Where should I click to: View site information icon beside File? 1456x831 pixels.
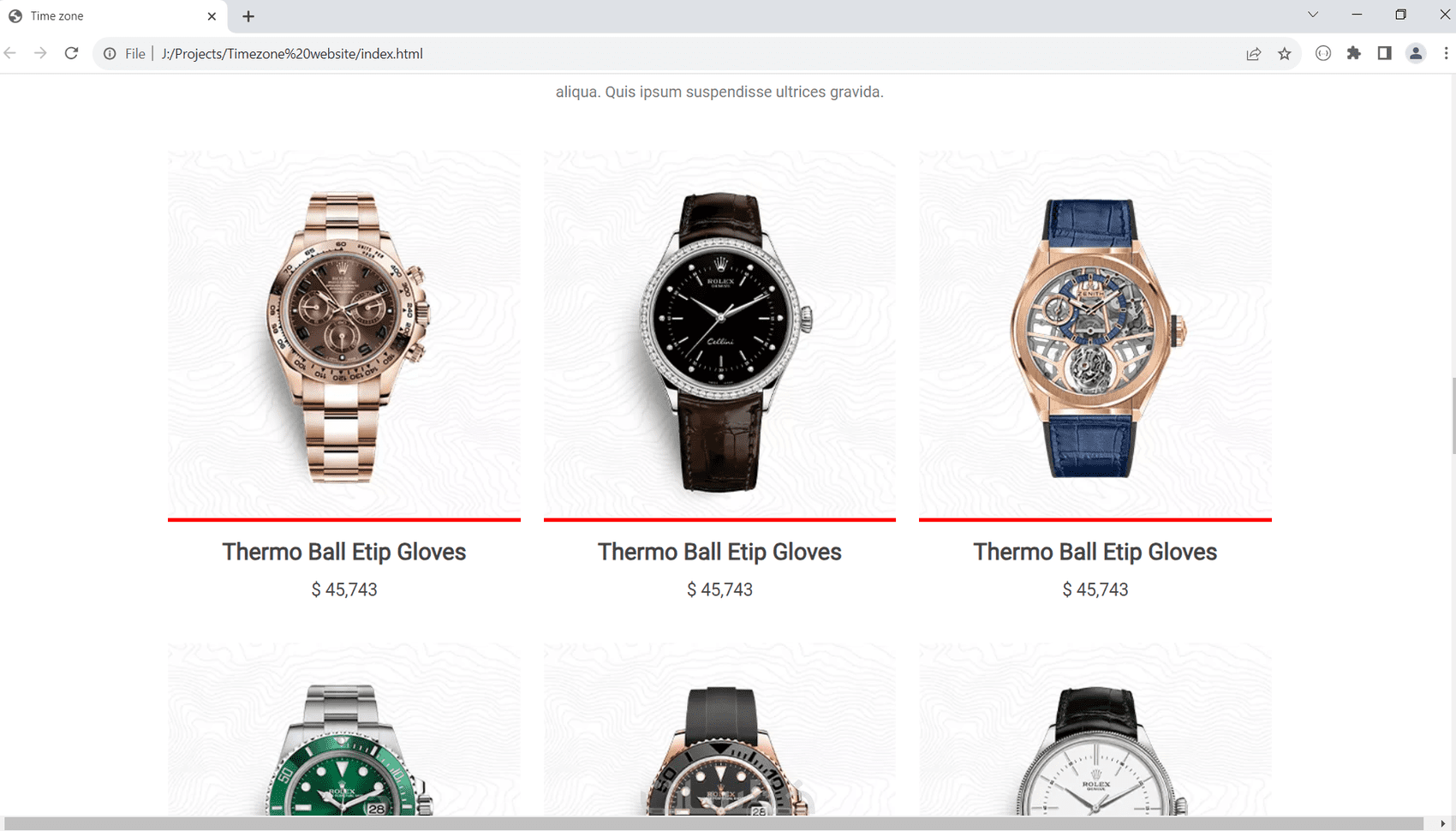(x=110, y=54)
